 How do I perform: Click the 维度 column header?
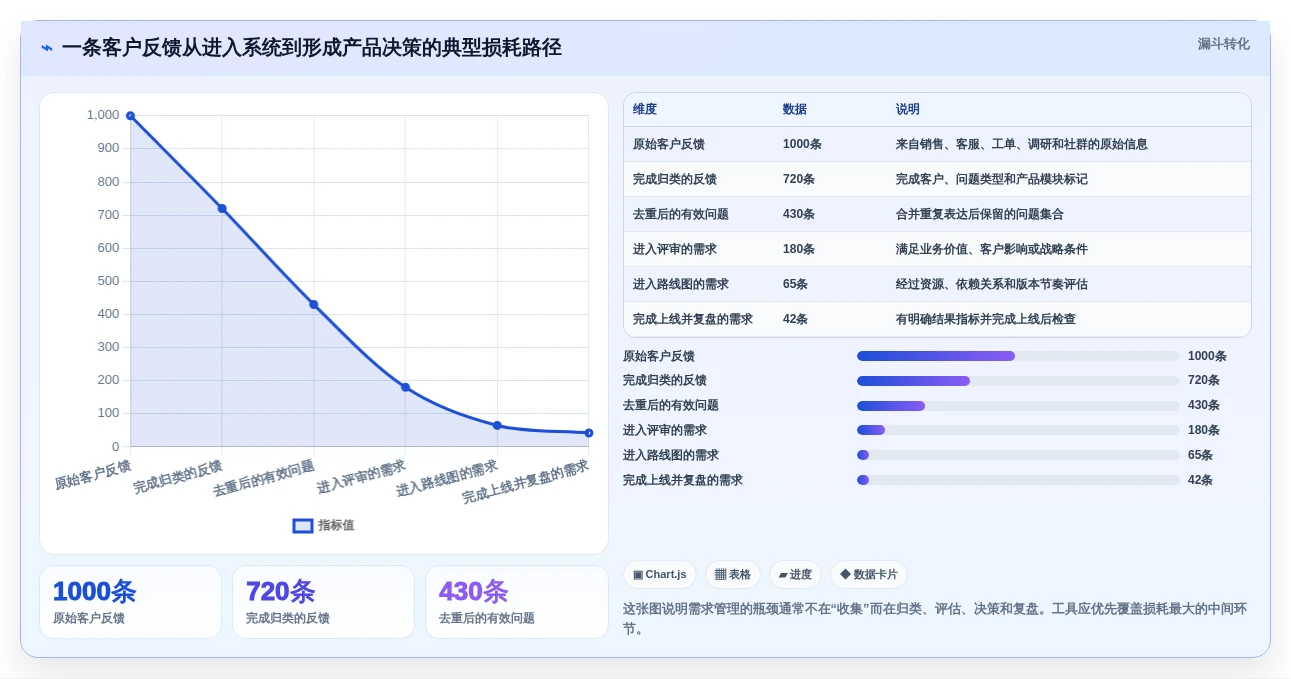(x=645, y=109)
